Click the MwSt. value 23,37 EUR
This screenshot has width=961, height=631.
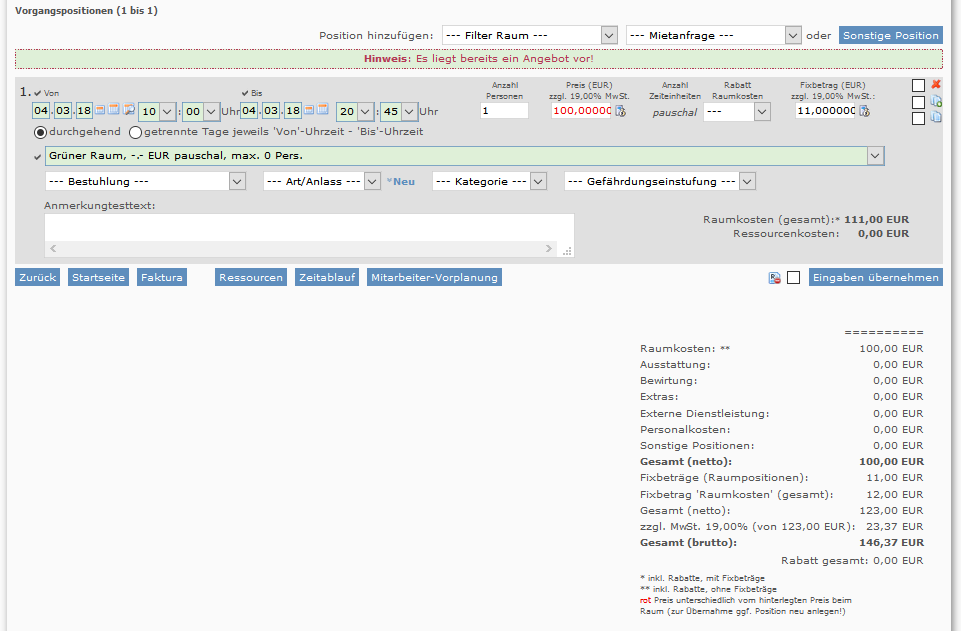[x=895, y=527]
